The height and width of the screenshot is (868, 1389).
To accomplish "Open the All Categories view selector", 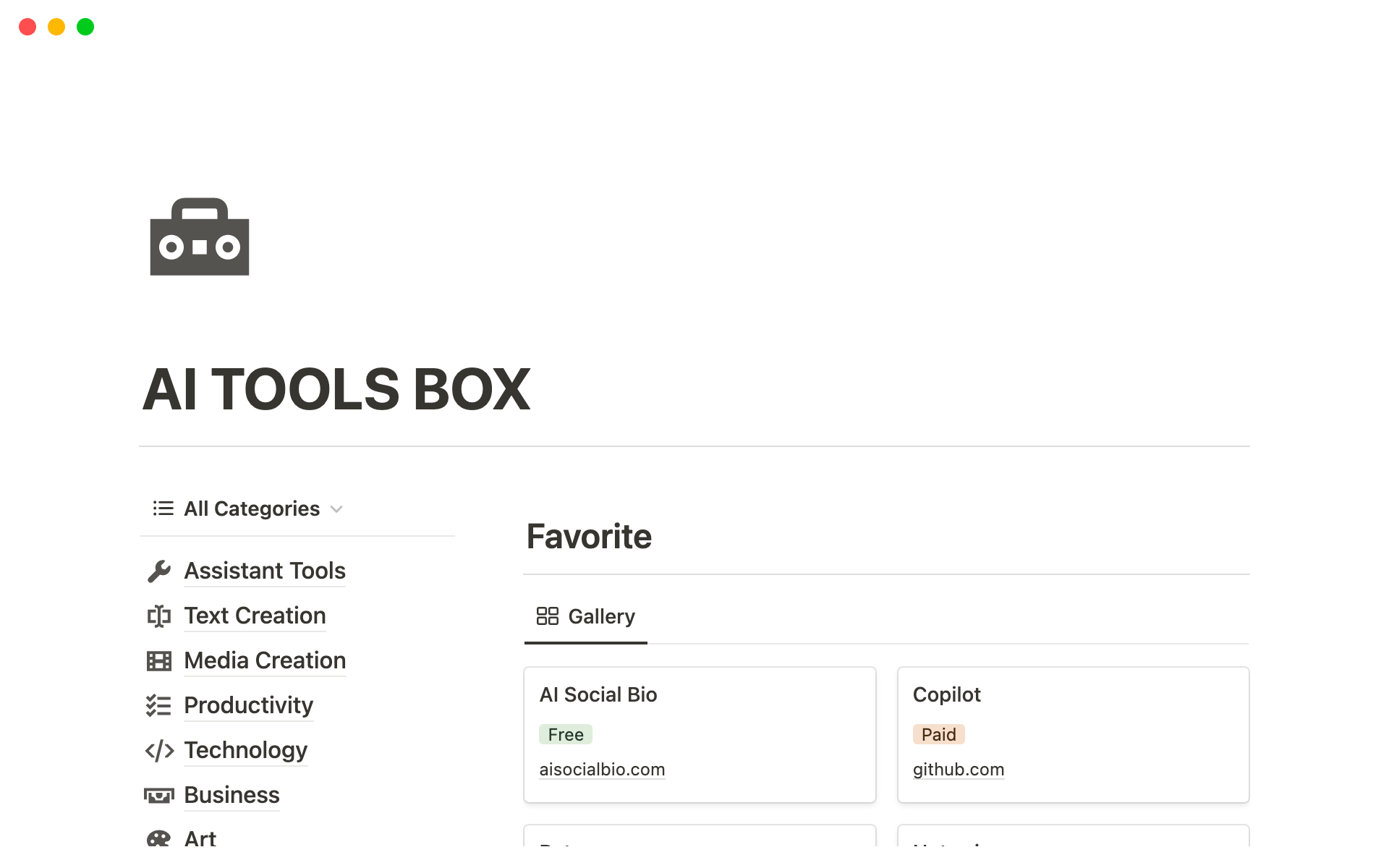I will tap(251, 509).
